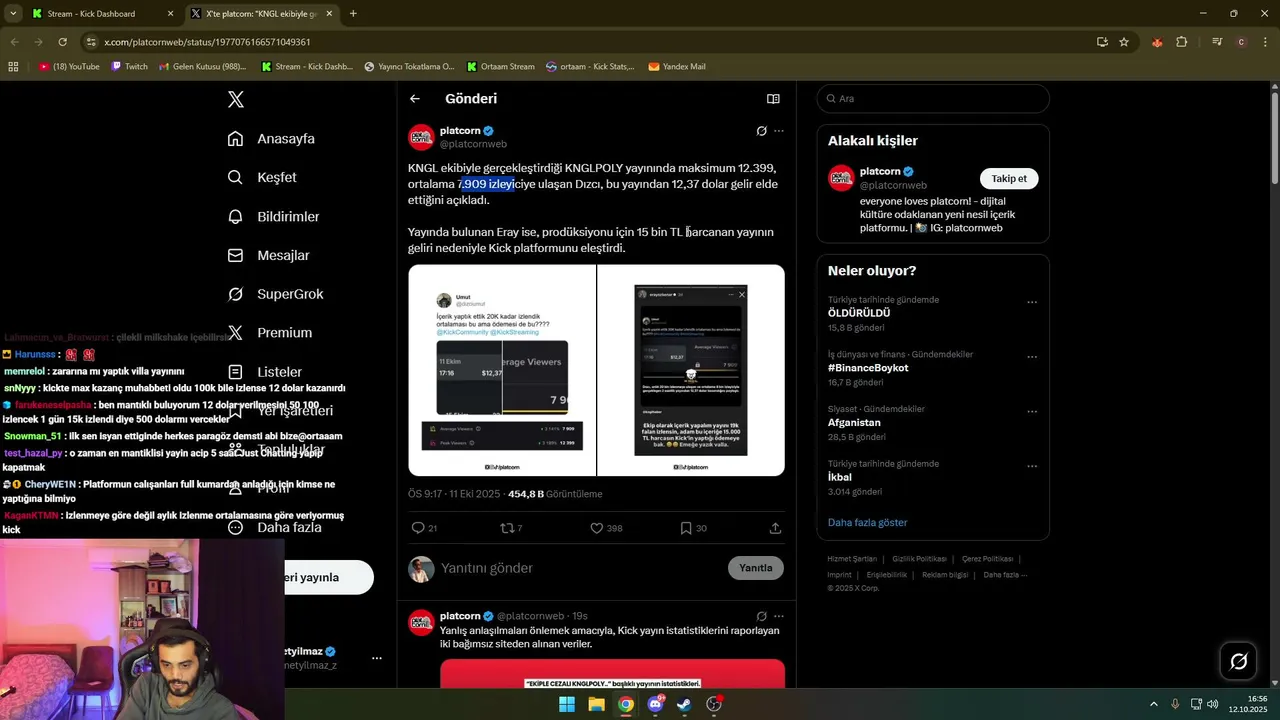Image resolution: width=1280 pixels, height=720 pixels.
Task: Click Grok floating button at bottom right
Action: click(1238, 661)
